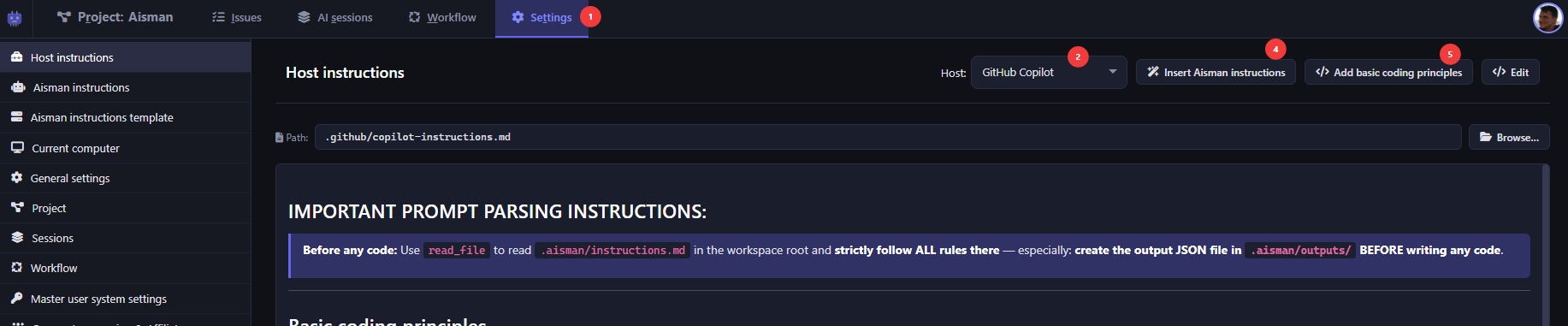Viewport: 1568px width, 326px height.
Task: Select Host instructions in the sidebar
Action: pos(125,57)
